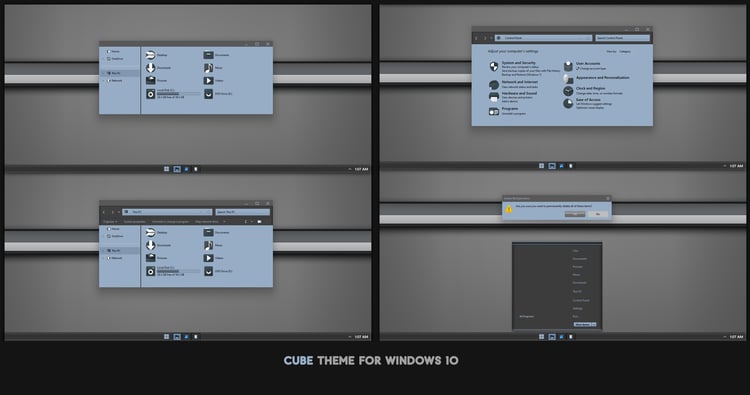The height and width of the screenshot is (395, 750).
Task: Click Yes in the delete confirmation dialog
Action: 575,214
